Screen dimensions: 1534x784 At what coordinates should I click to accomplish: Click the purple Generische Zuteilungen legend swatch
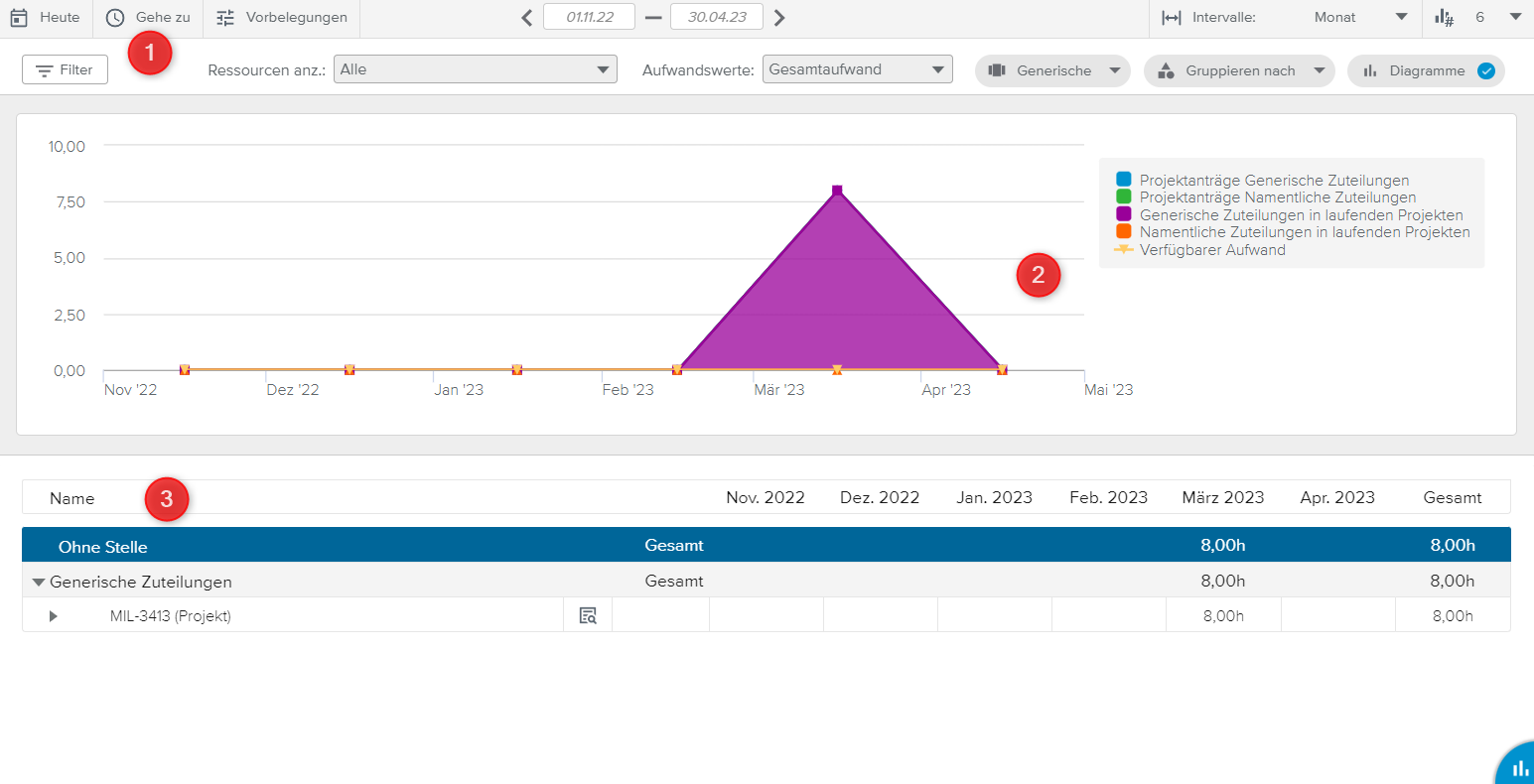point(1124,214)
